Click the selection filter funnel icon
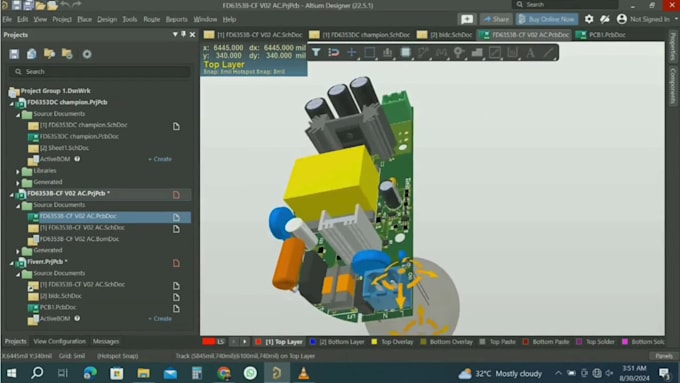The width and height of the screenshot is (680, 383). click(x=316, y=52)
